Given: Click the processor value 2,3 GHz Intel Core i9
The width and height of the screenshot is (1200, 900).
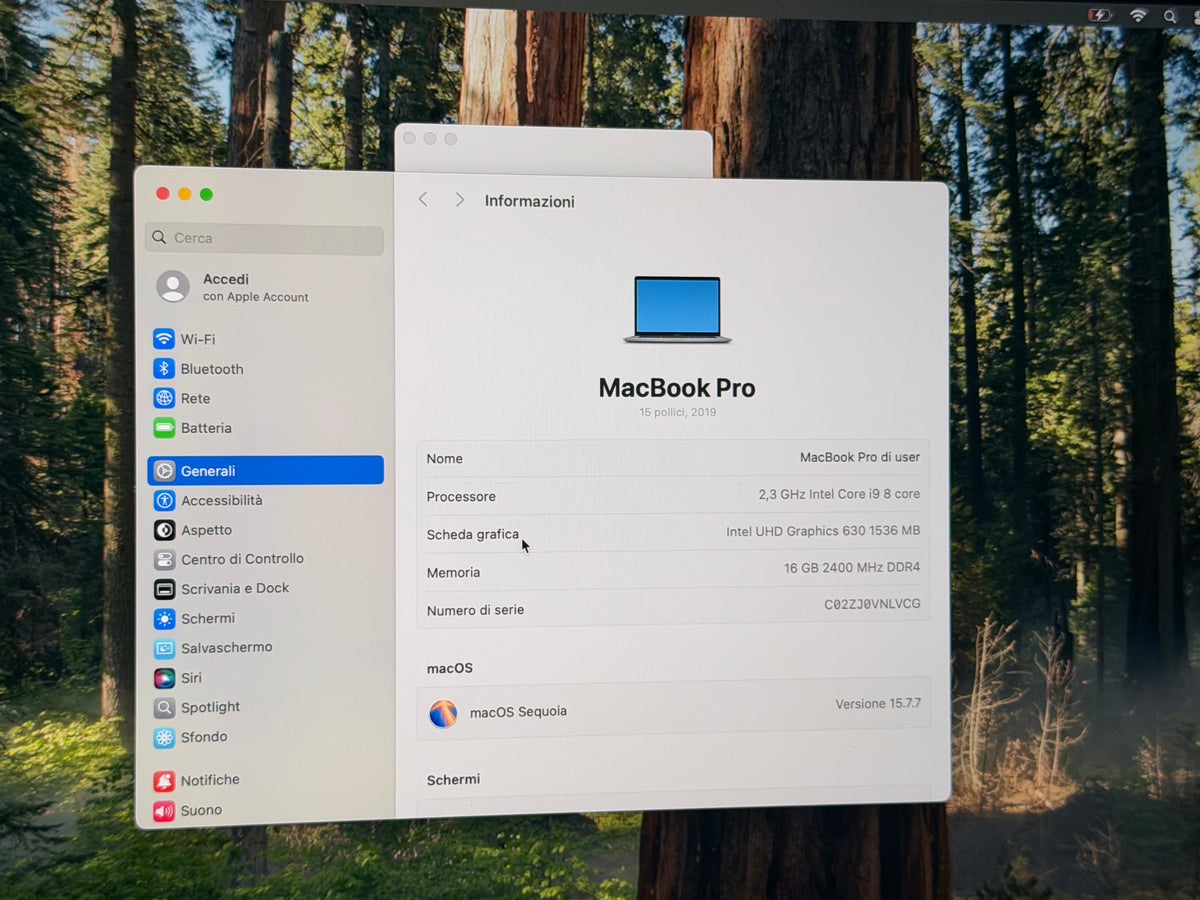Looking at the screenshot, I should [x=839, y=494].
